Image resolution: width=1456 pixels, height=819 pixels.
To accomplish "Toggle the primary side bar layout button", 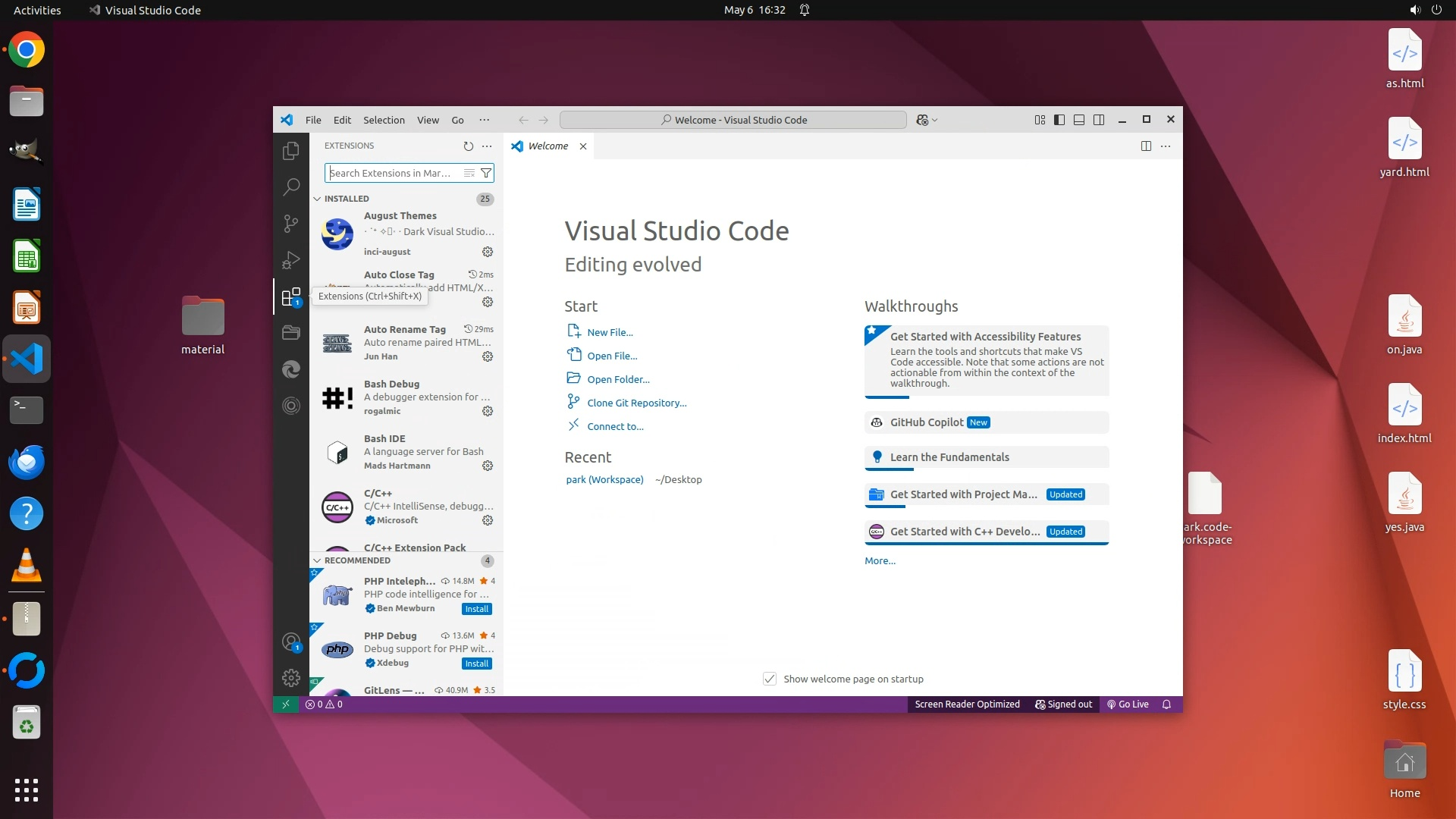I will 1059,120.
